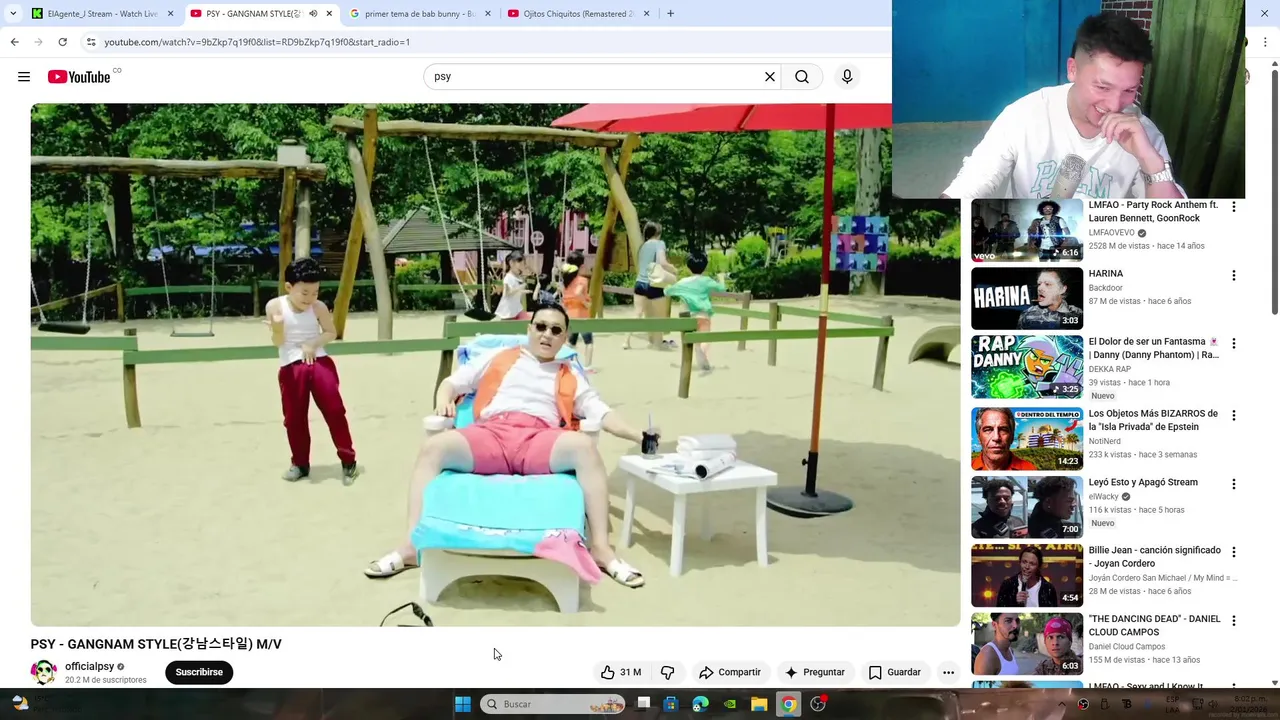This screenshot has height=720, width=1280.
Task: Click the officialpsy channel avatar
Action: (43, 672)
